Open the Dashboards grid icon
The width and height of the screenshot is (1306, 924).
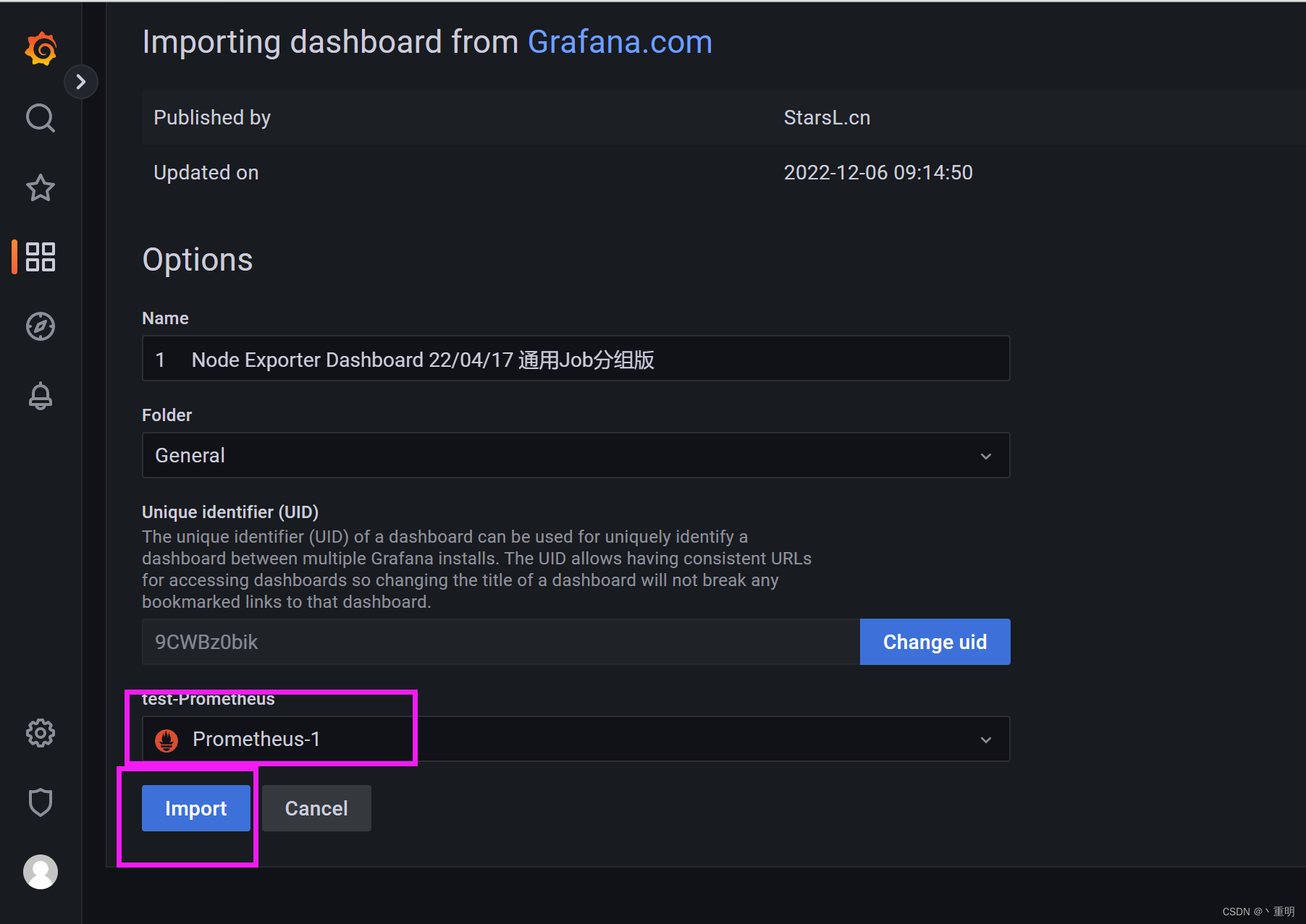pos(41,257)
